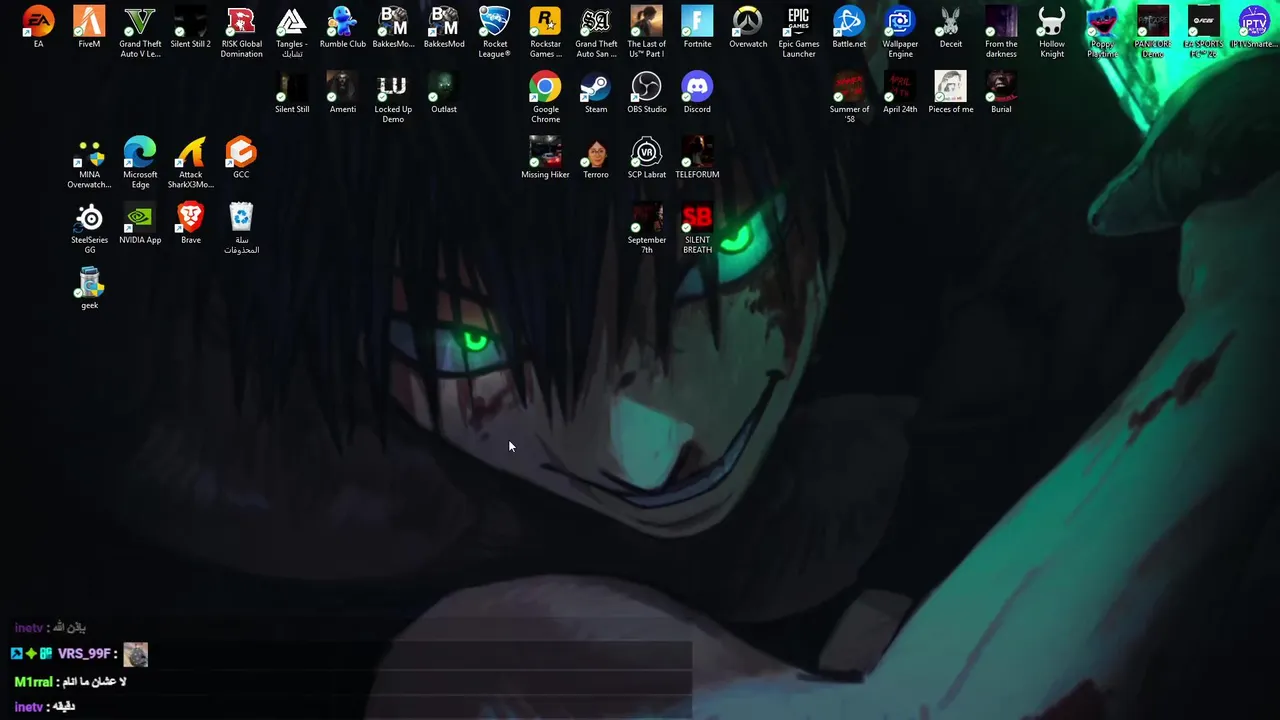
Task: Select September 7th game icon
Action: point(646,218)
